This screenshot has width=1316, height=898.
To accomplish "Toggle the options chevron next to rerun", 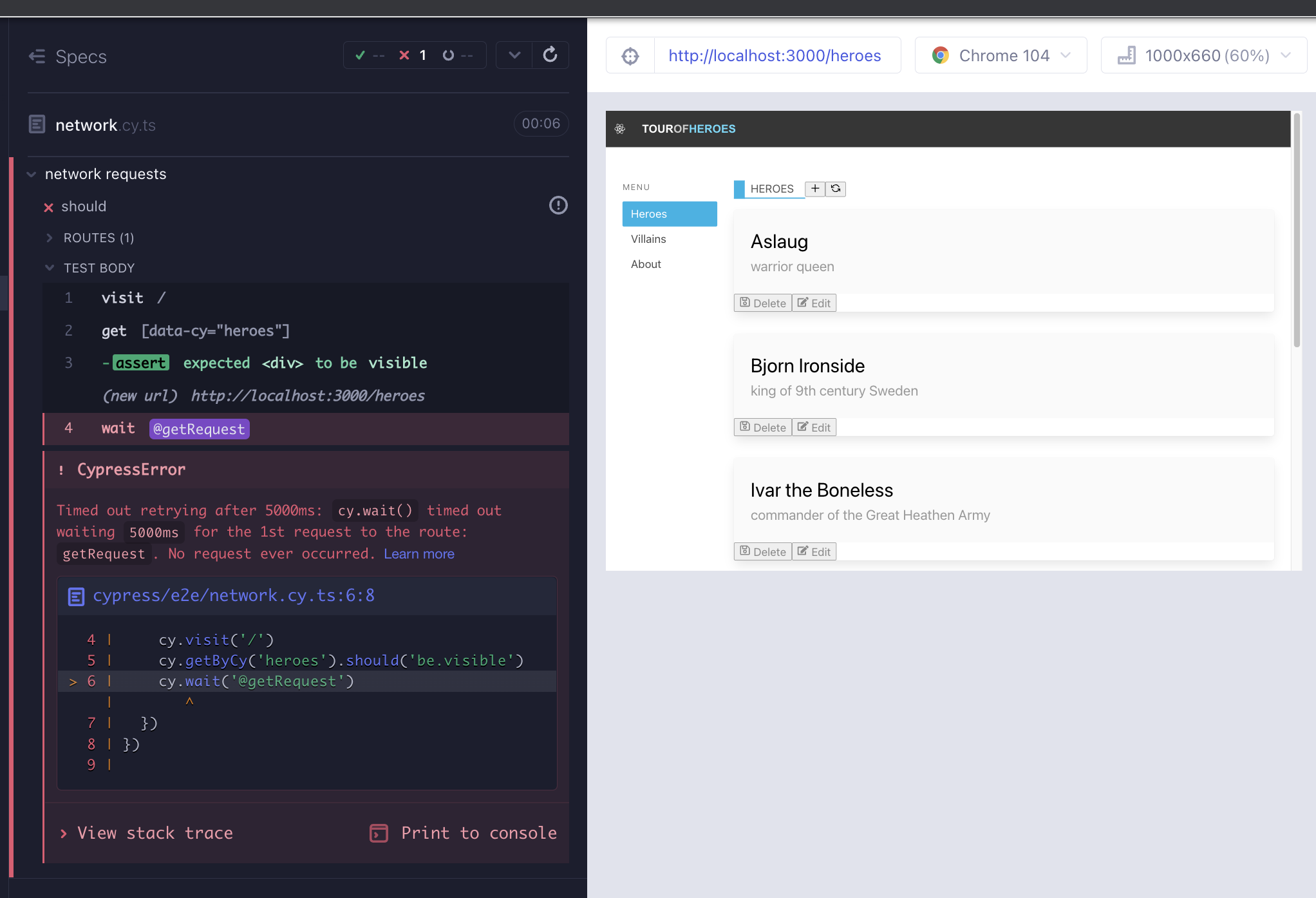I will pos(514,55).
